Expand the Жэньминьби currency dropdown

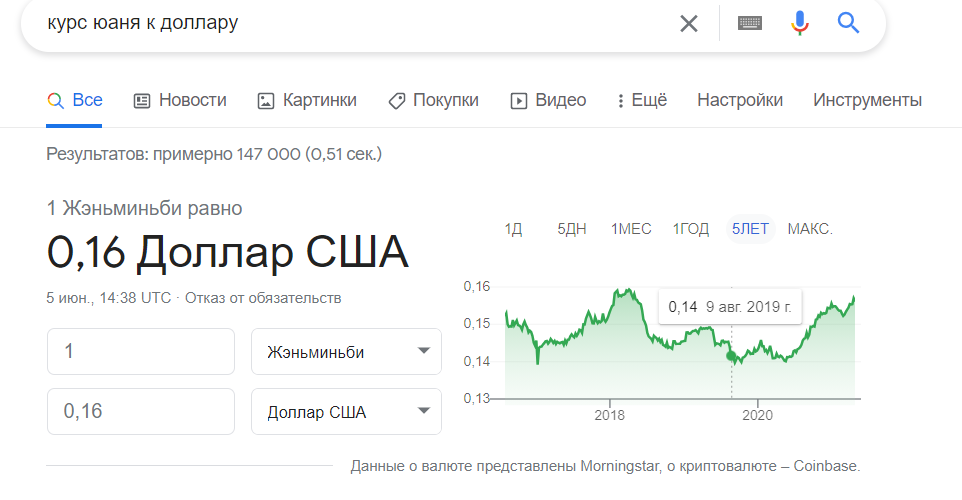pyautogui.click(x=346, y=352)
